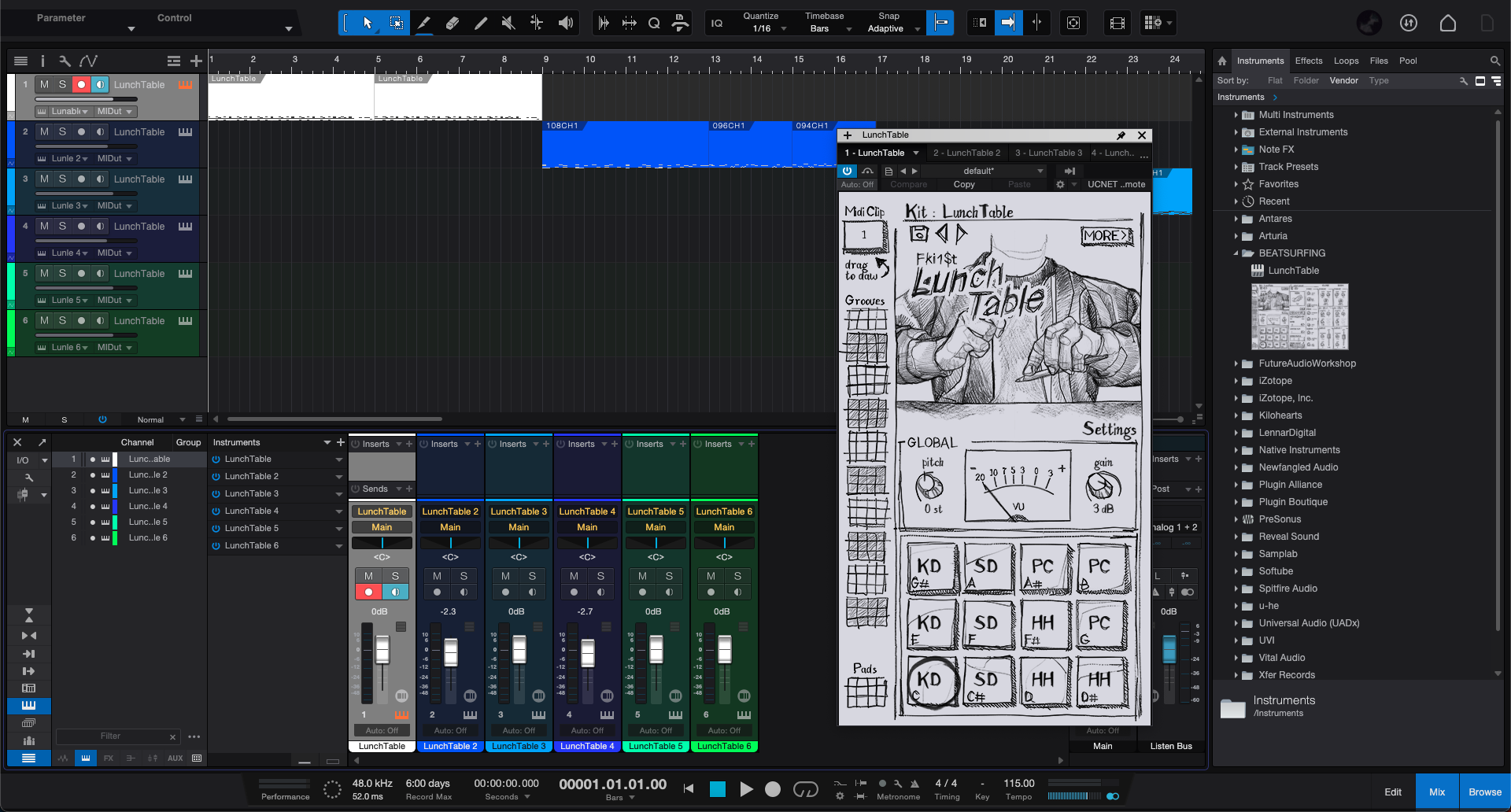Open the track list lines icon
This screenshot has height=812, width=1511.
tap(21, 61)
